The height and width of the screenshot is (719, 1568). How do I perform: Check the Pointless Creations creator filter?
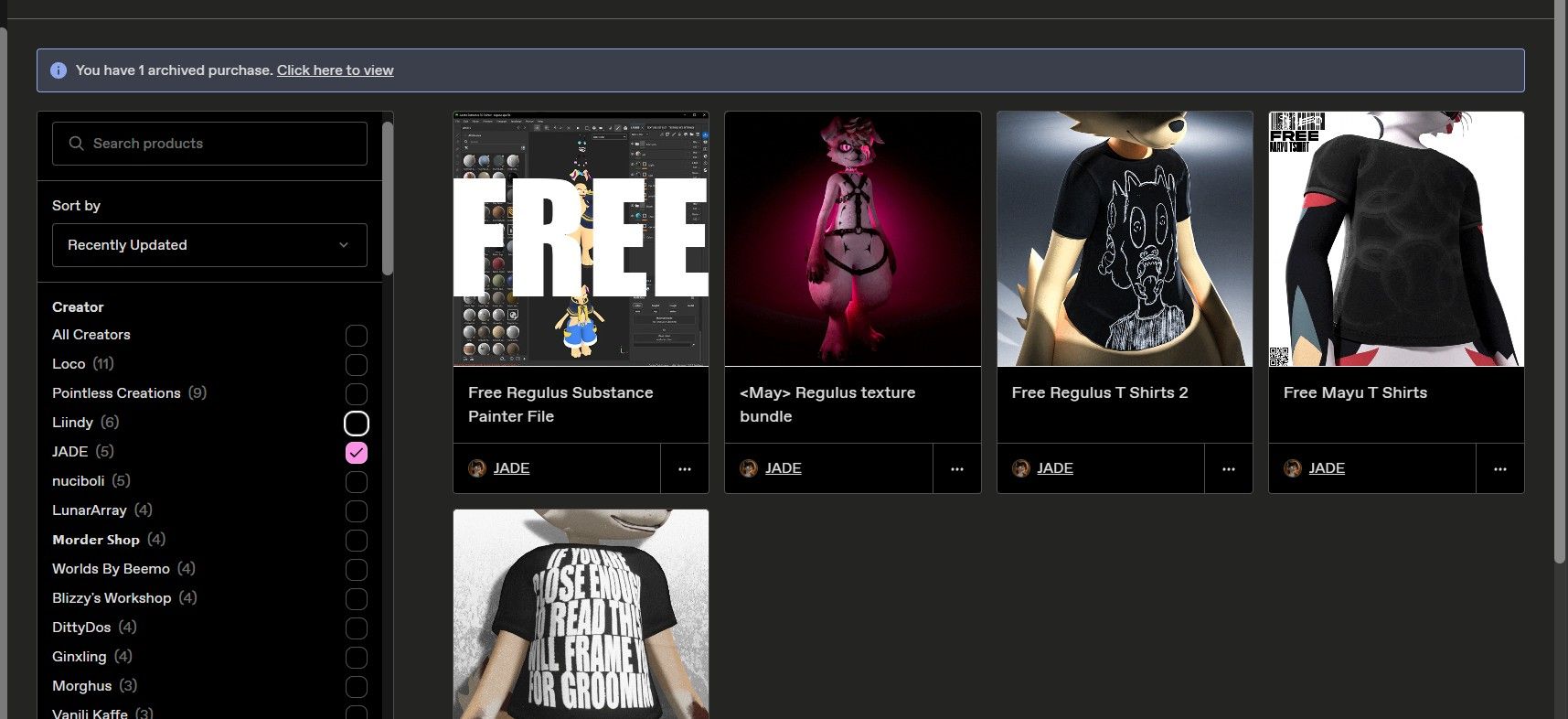point(357,394)
